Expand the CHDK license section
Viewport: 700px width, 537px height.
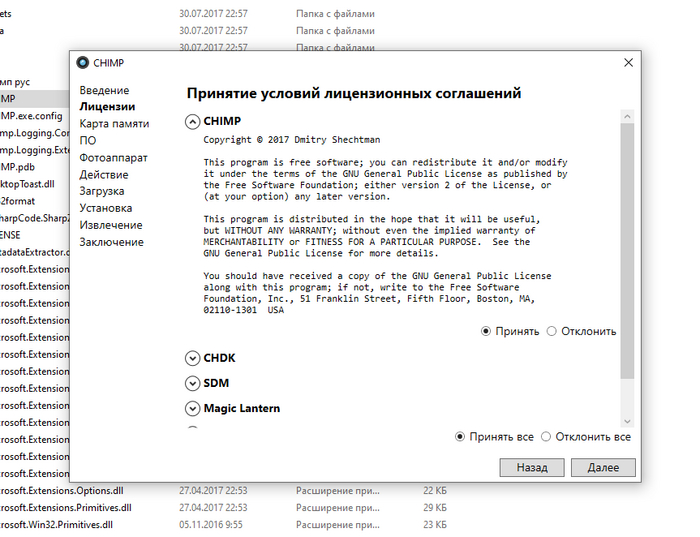tap(192, 358)
